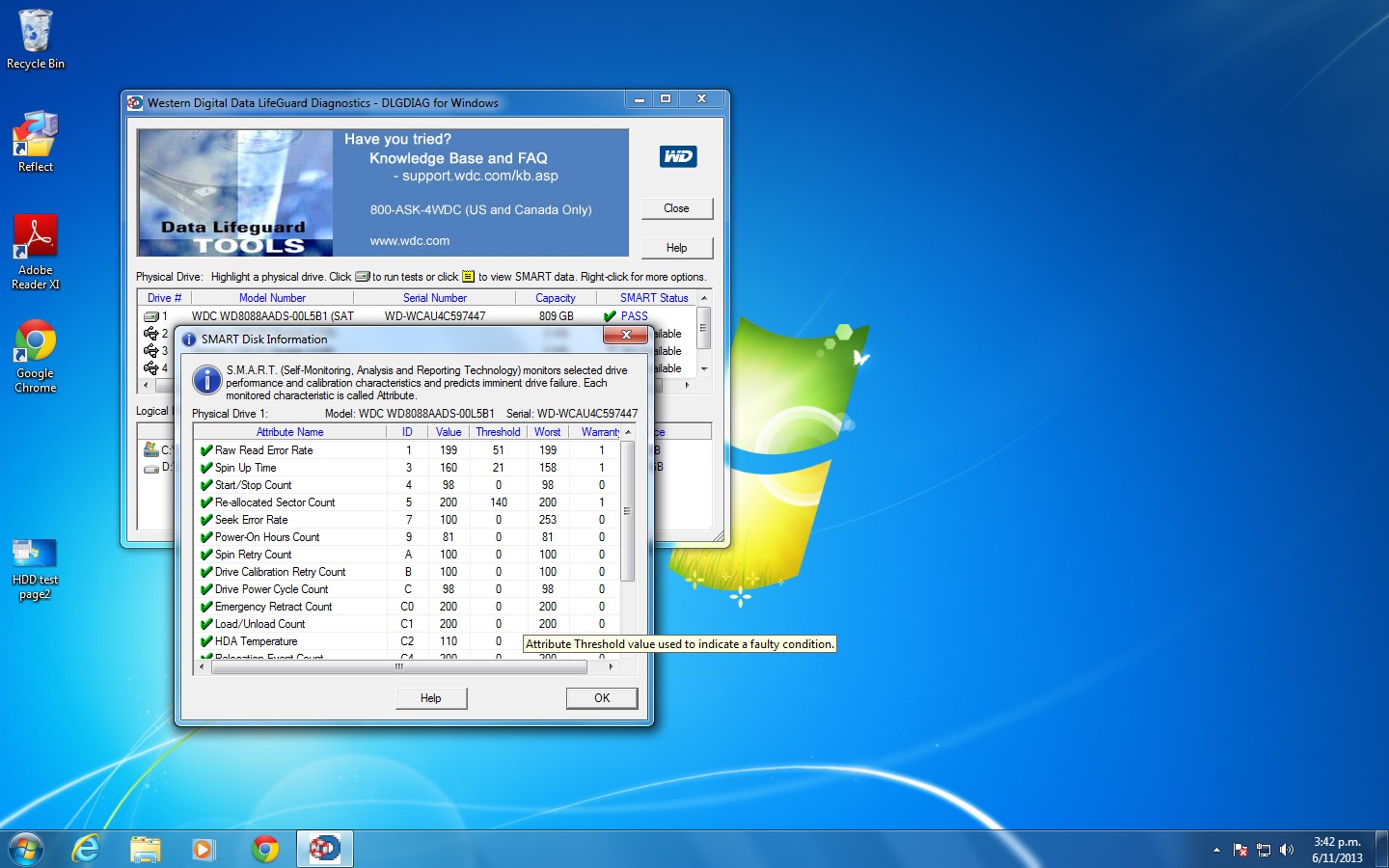Click the checkmark beside Raw Read Error Rate
The height and width of the screenshot is (868, 1389).
(205, 450)
